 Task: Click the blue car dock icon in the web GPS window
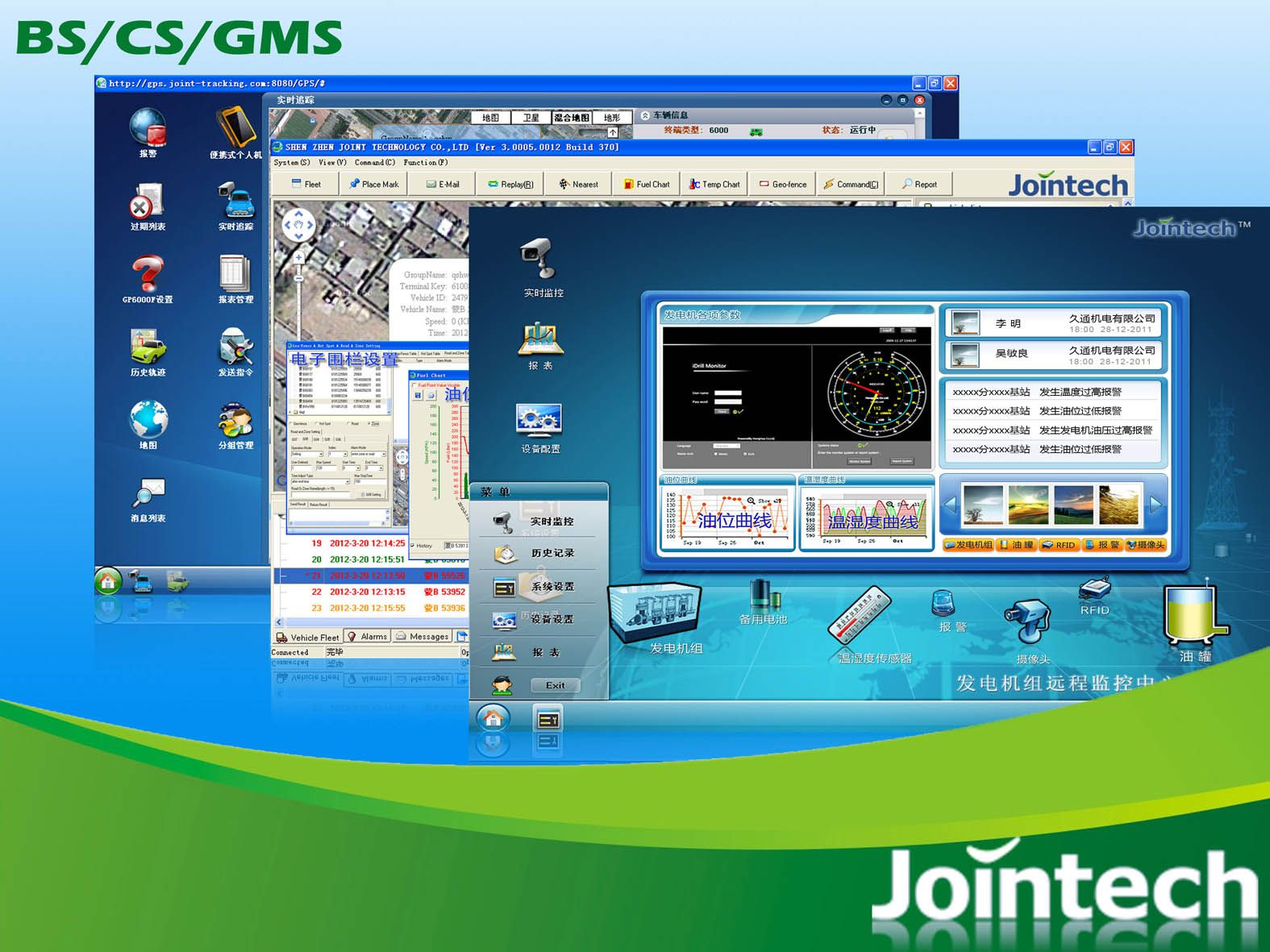pos(142,580)
